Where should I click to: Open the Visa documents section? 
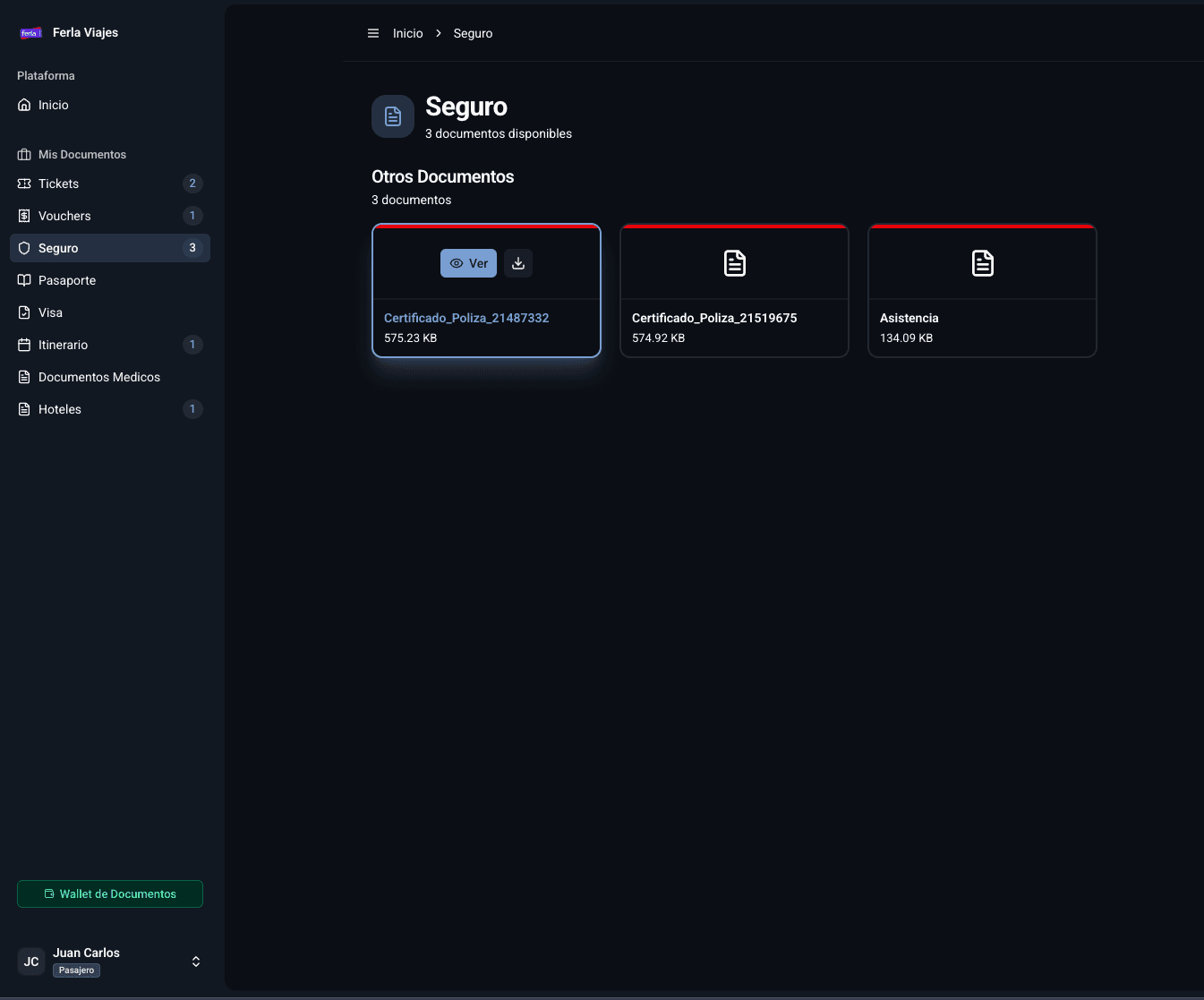coord(51,312)
